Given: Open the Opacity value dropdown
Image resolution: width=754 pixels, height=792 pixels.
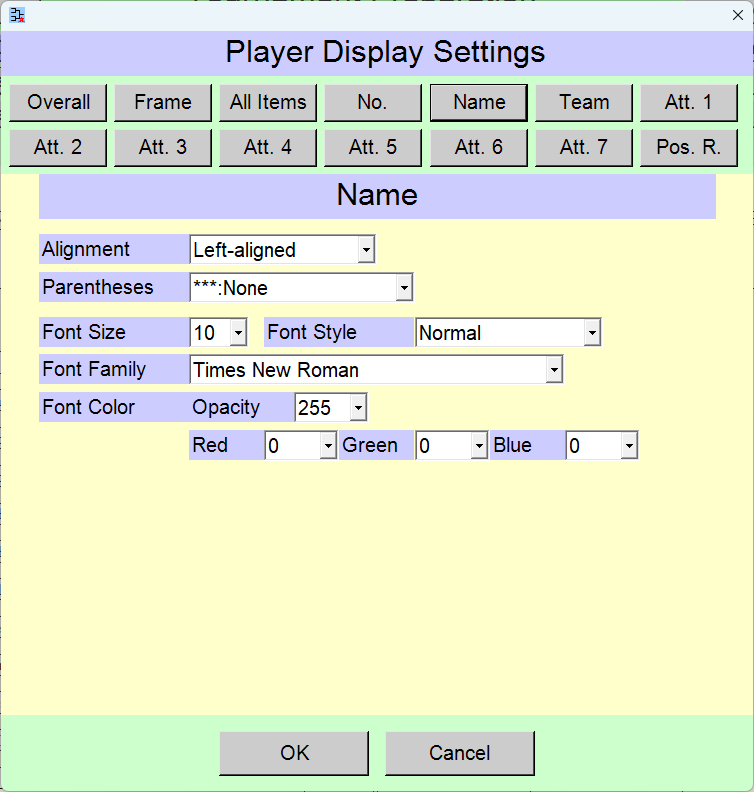Looking at the screenshot, I should pyautogui.click(x=358, y=407).
